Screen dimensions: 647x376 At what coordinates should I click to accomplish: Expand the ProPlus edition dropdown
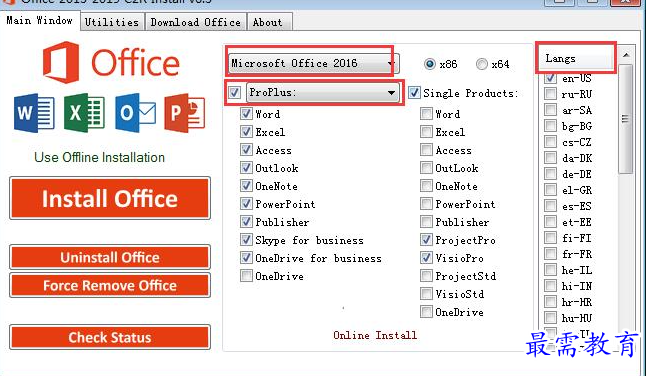pyautogui.click(x=323, y=92)
